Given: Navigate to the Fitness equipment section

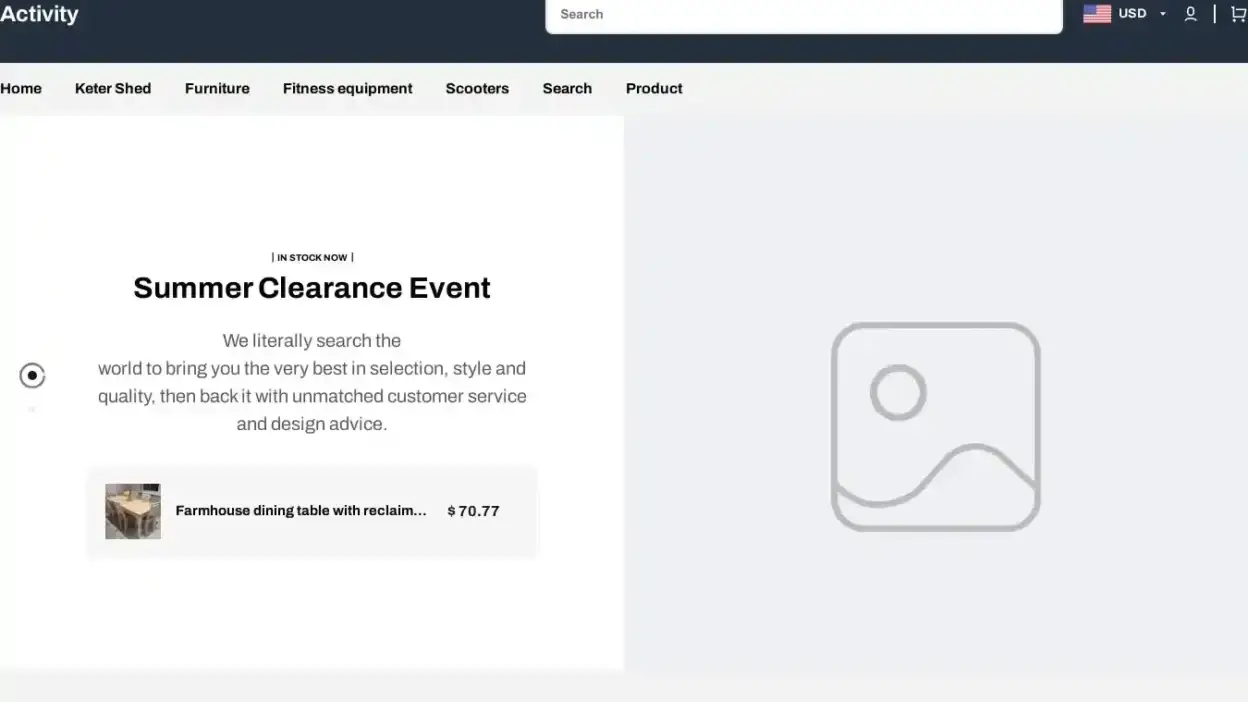Looking at the screenshot, I should point(347,88).
